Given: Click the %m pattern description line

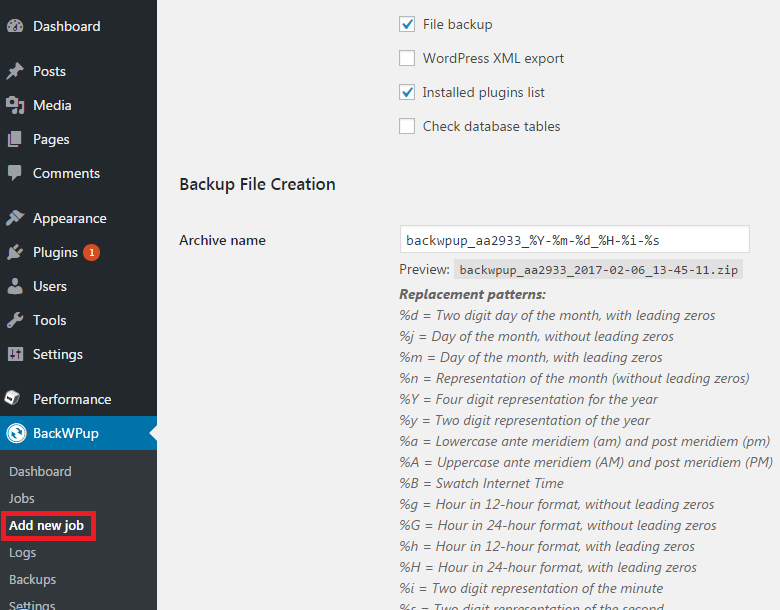Looking at the screenshot, I should (x=531, y=357).
